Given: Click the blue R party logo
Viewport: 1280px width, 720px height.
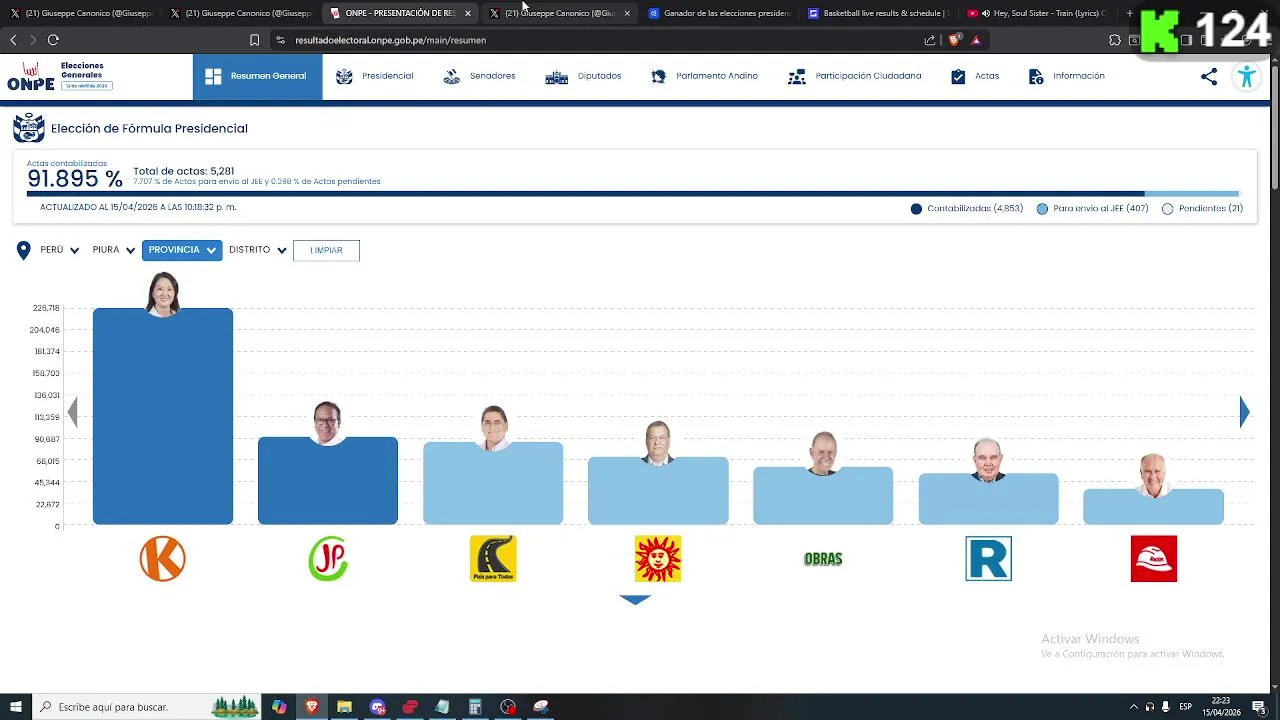Looking at the screenshot, I should pyautogui.click(x=988, y=559).
